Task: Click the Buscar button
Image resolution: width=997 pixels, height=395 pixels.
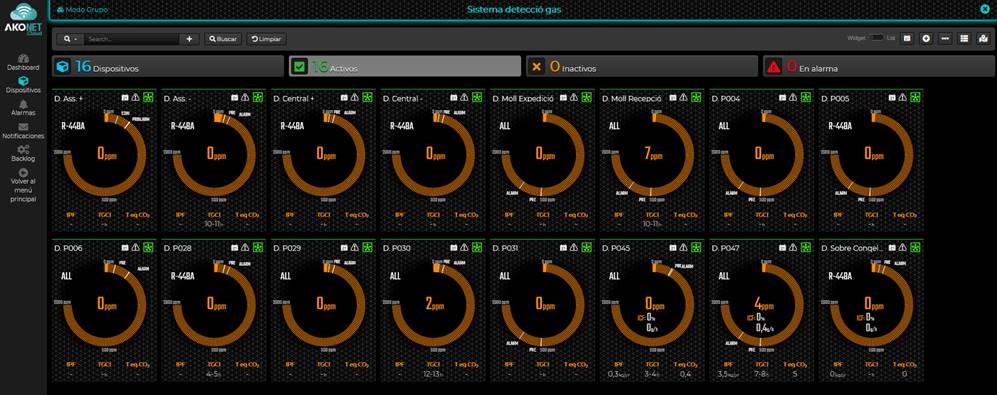Action: point(223,39)
